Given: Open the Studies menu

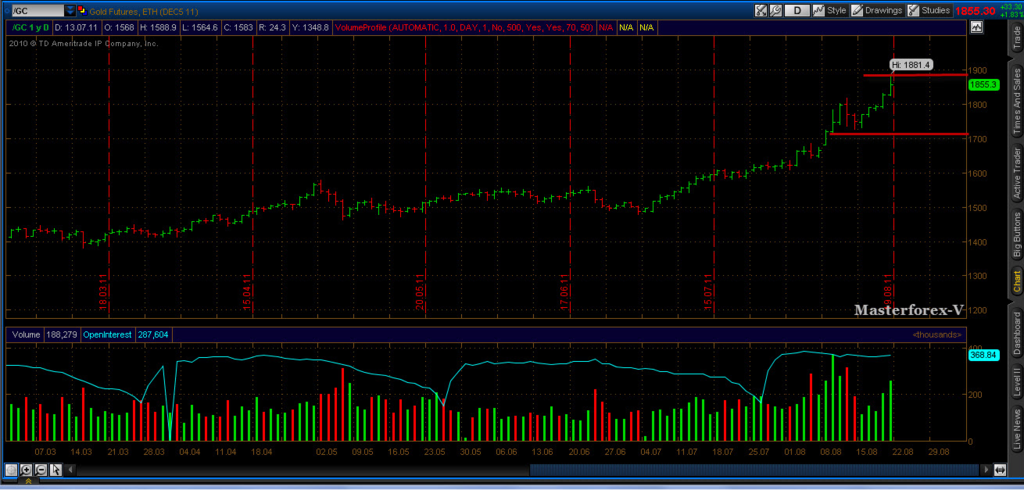Looking at the screenshot, I should tap(929, 10).
